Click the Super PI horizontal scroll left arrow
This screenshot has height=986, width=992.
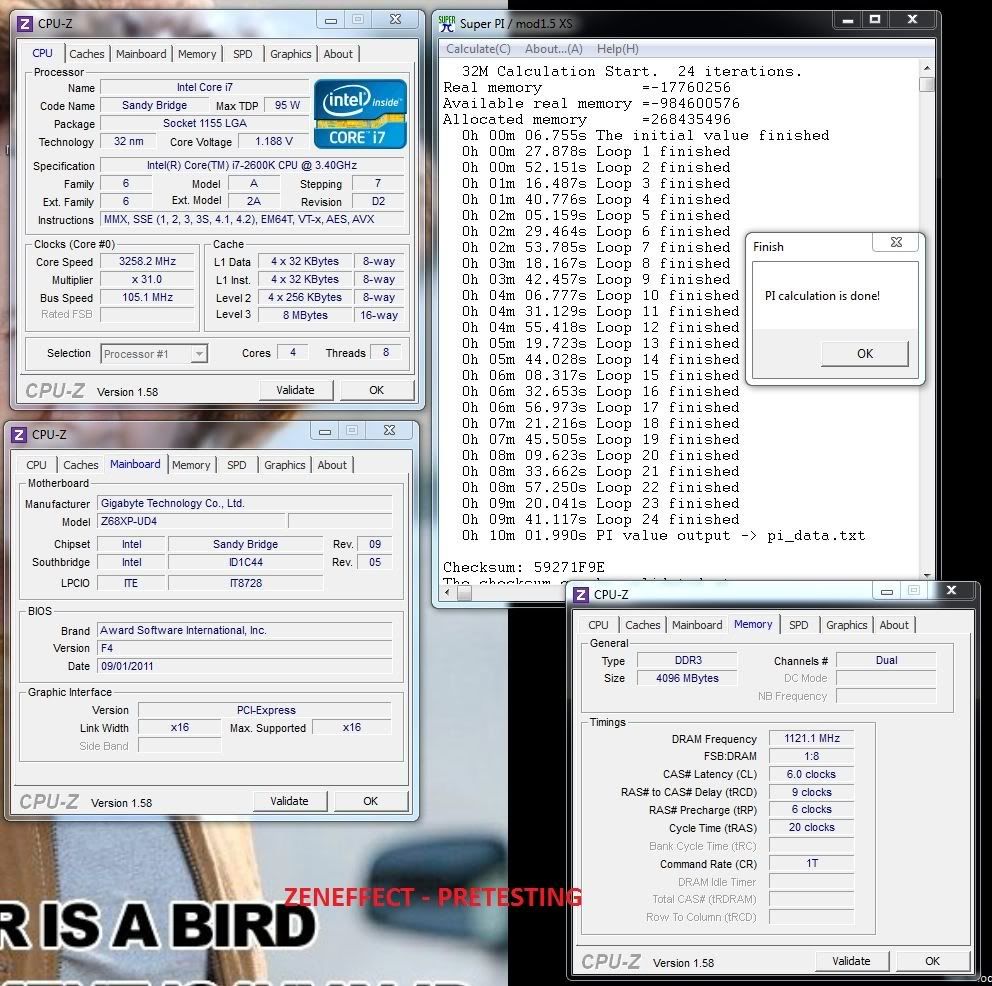(x=448, y=593)
